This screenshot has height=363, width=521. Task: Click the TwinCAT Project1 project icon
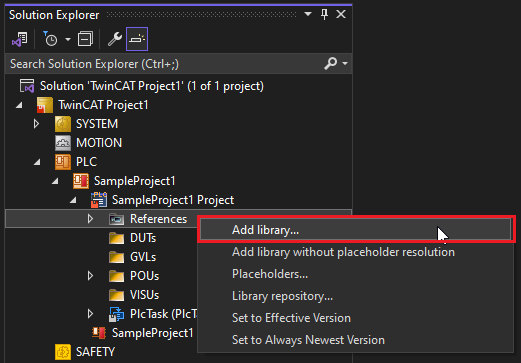coord(45,105)
